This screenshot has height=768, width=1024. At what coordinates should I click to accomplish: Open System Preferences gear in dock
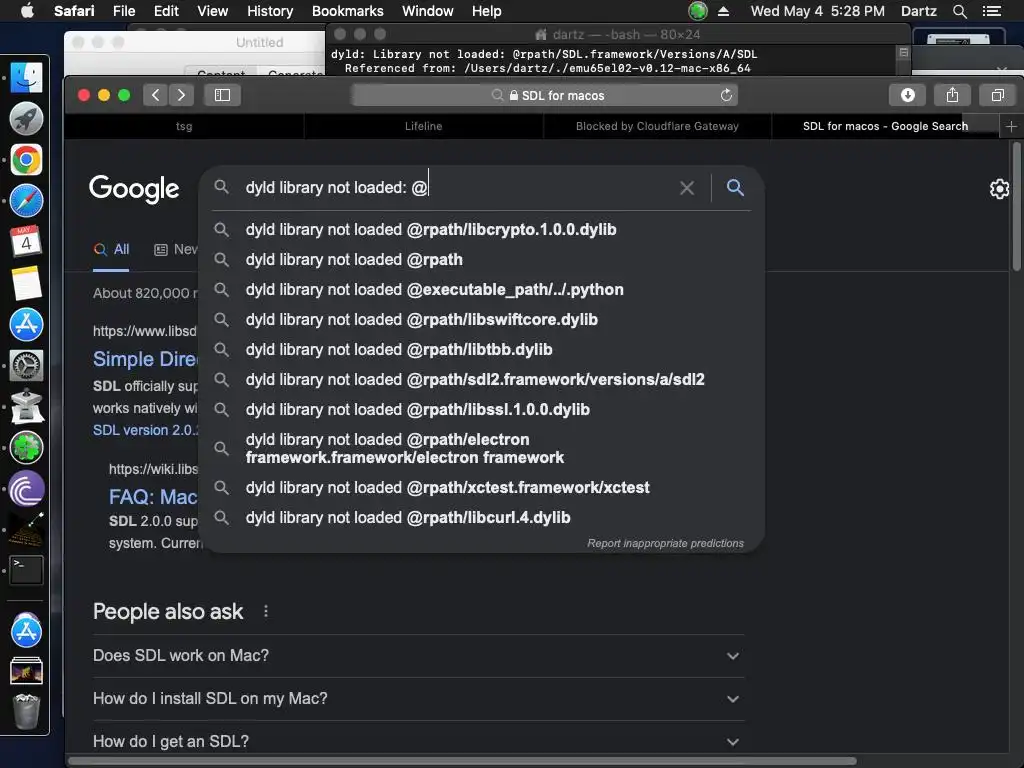(26, 366)
